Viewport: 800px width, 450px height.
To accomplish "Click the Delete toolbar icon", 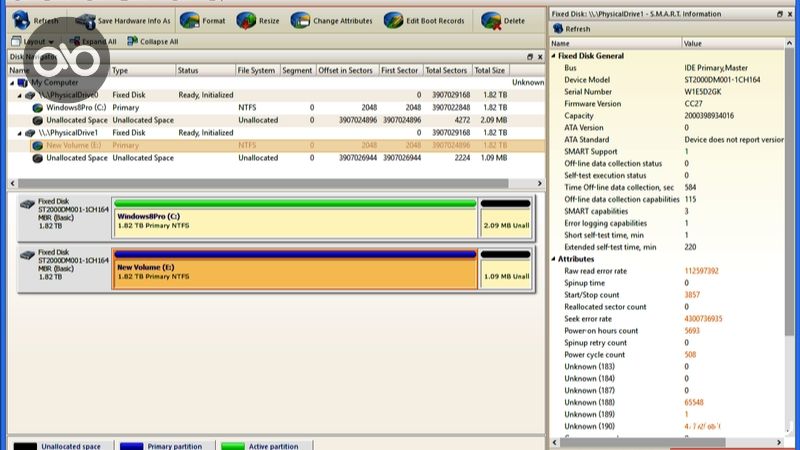I will point(491,21).
